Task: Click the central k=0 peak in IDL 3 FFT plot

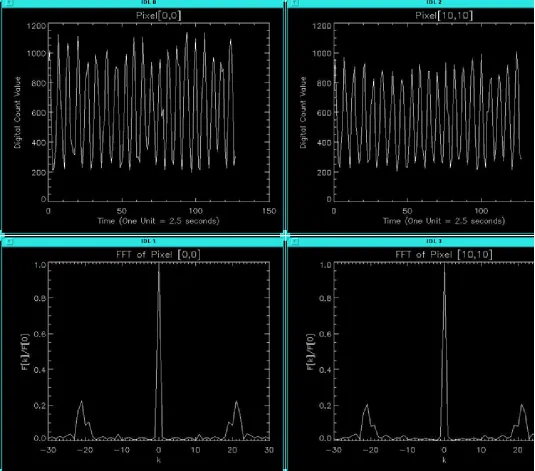Action: [x=444, y=352]
